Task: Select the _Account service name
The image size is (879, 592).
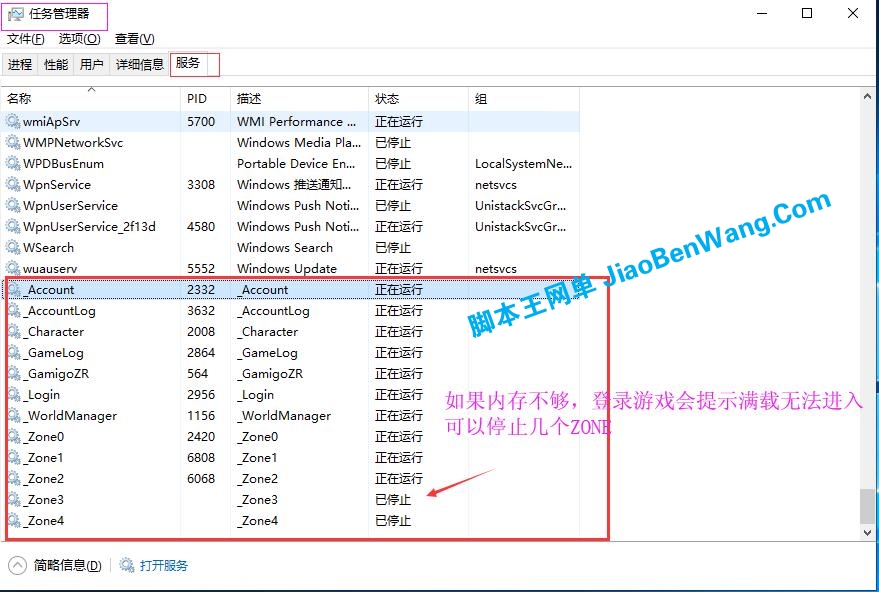Action: [49, 289]
